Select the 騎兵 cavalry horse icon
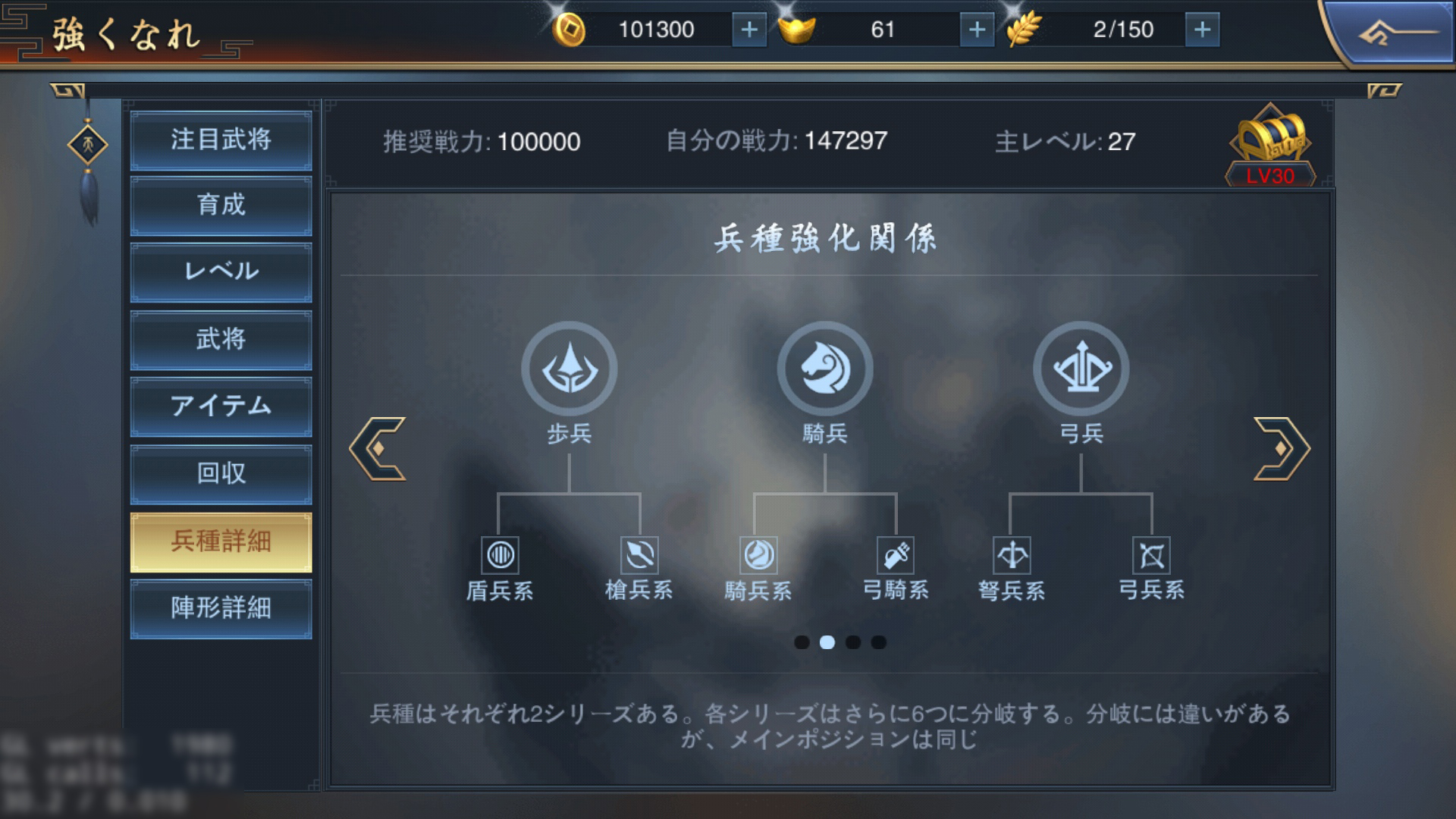 click(825, 369)
